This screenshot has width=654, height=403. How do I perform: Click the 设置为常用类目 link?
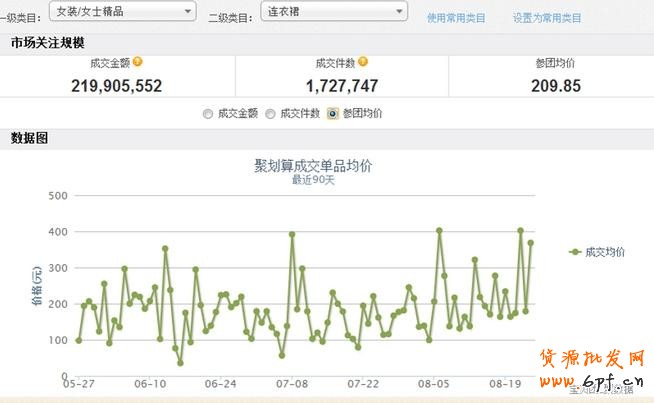coord(547,18)
